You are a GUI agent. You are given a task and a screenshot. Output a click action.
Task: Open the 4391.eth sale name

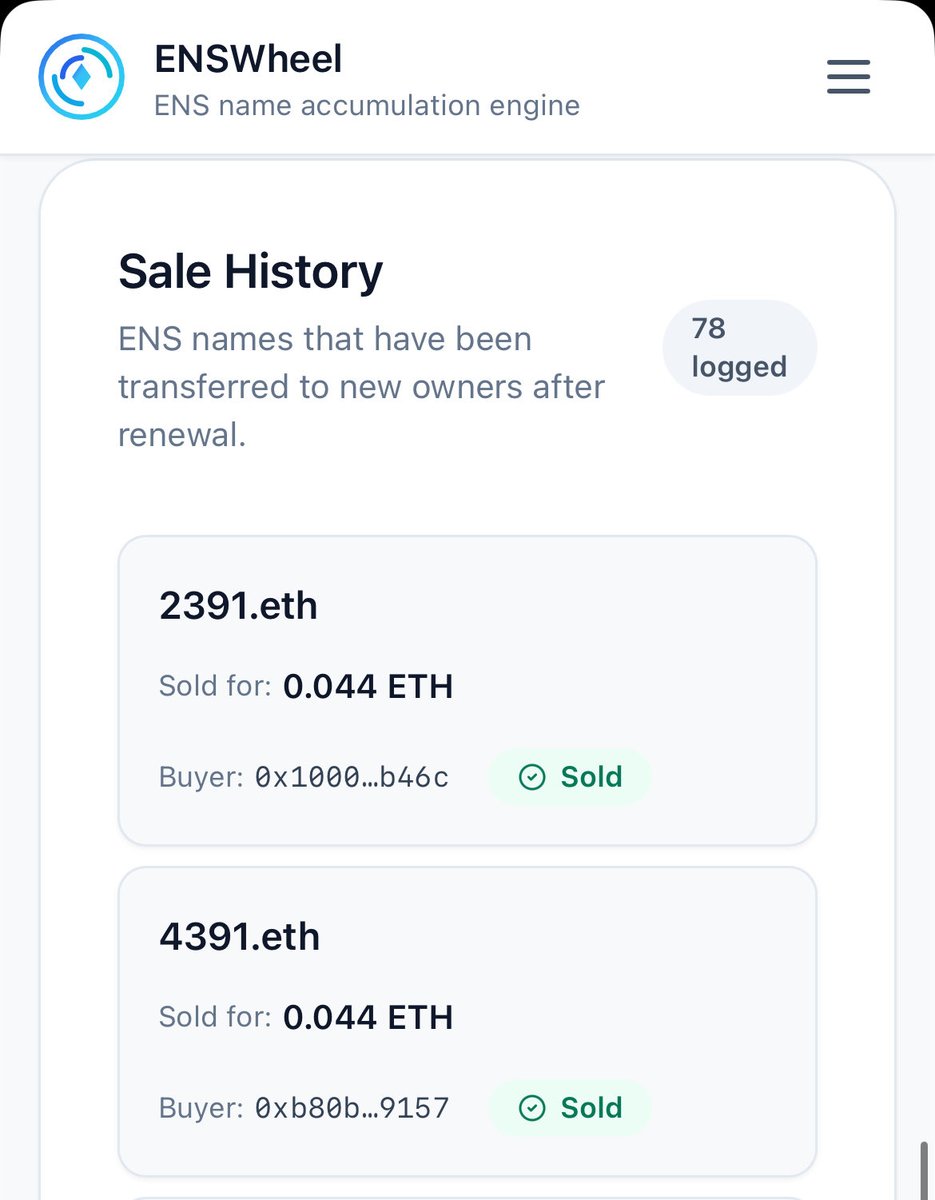coord(239,937)
